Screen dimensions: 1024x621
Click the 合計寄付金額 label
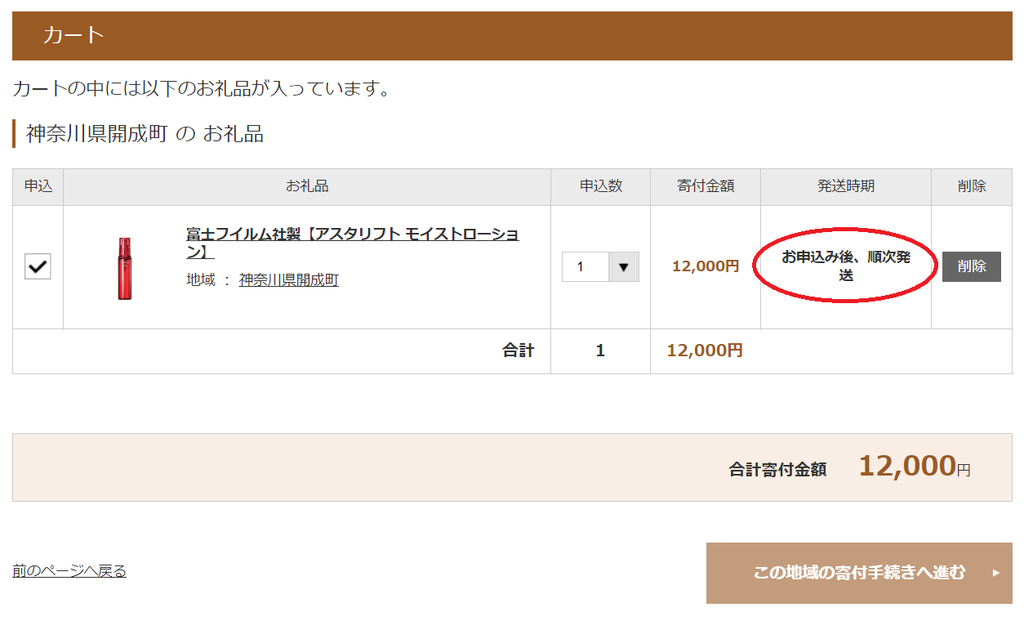[x=777, y=469]
